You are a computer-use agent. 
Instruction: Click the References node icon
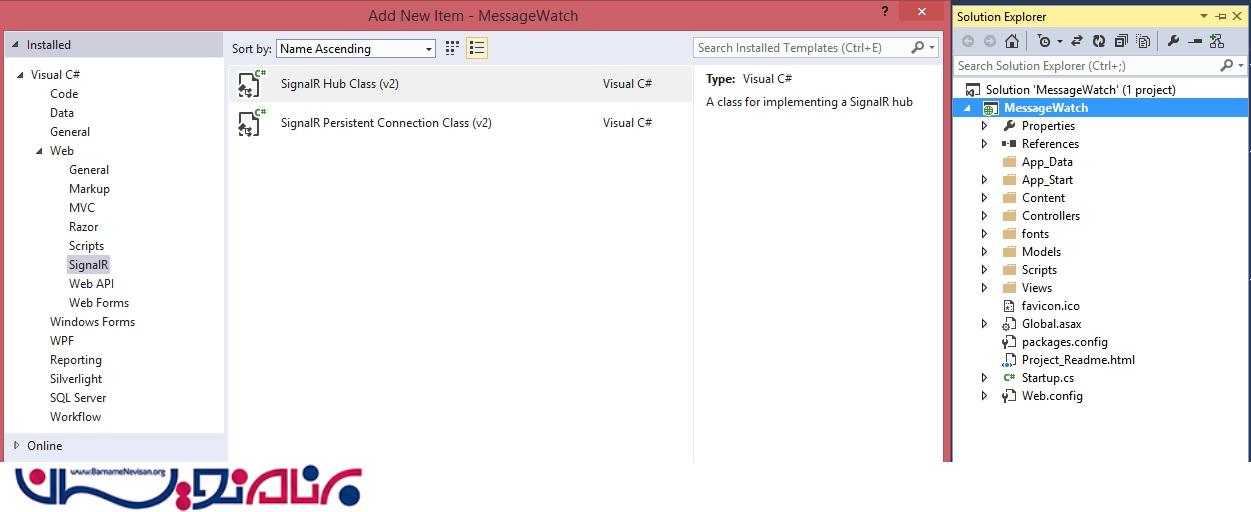tap(1009, 144)
